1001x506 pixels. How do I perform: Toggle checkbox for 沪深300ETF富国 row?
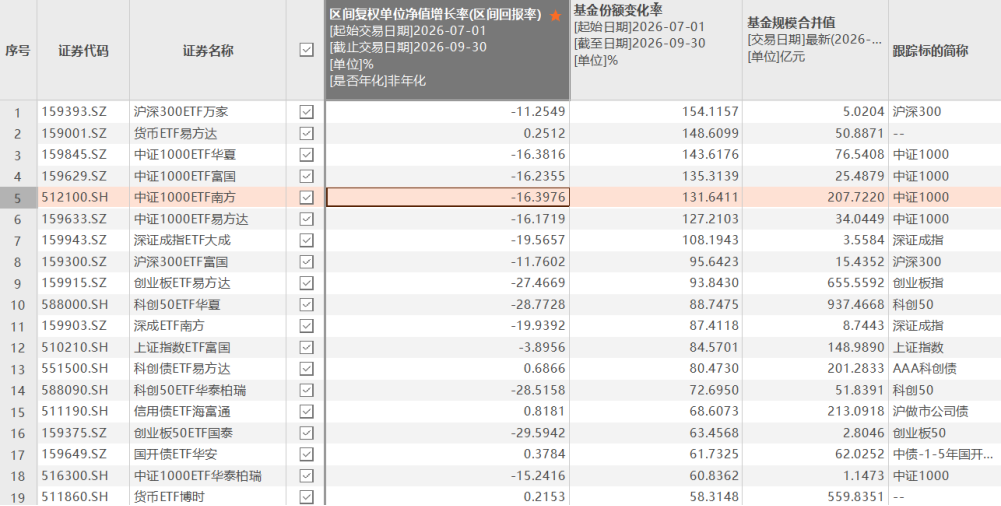pyautogui.click(x=306, y=262)
